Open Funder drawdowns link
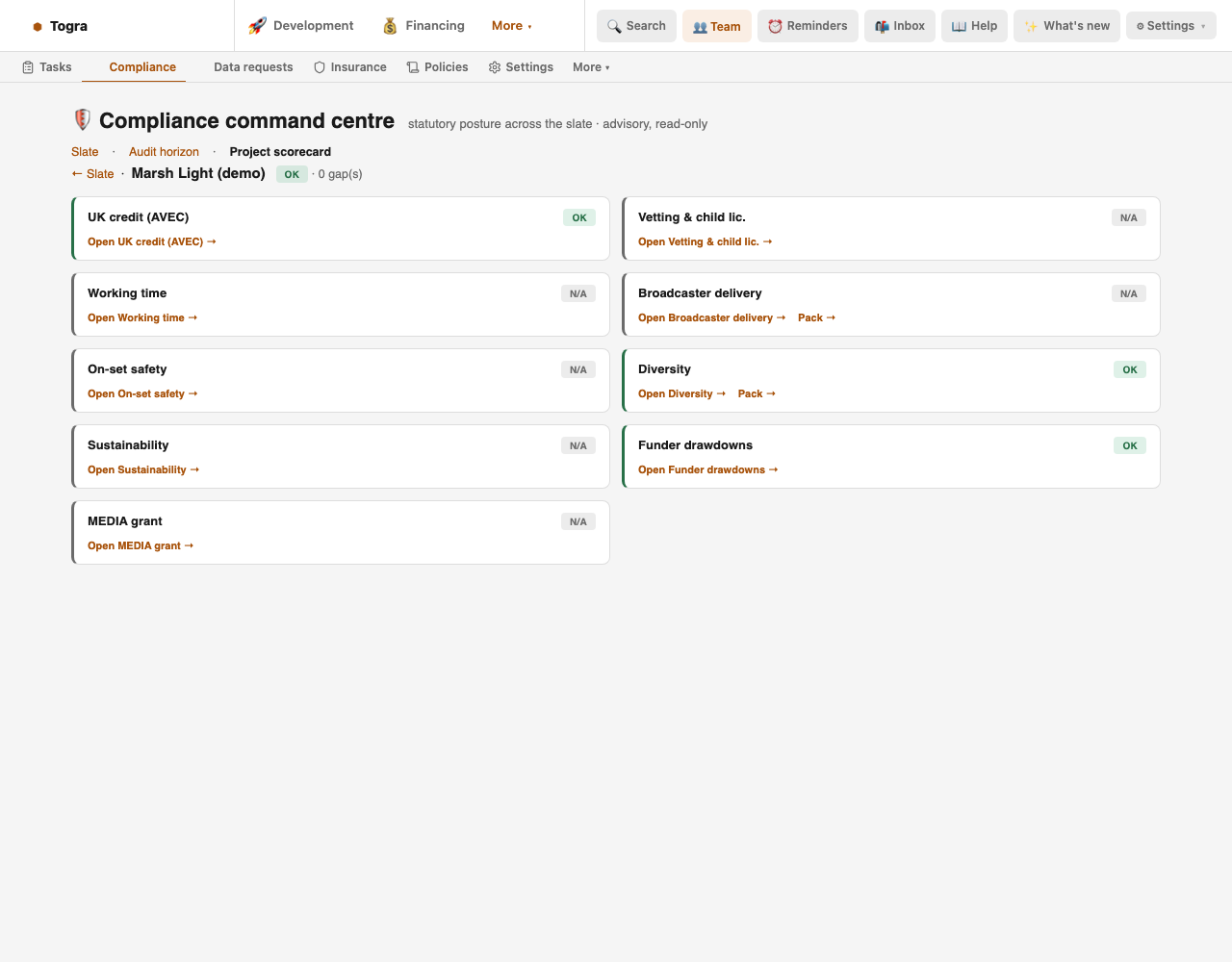Screen dimensions: 1232x962 coord(708,469)
